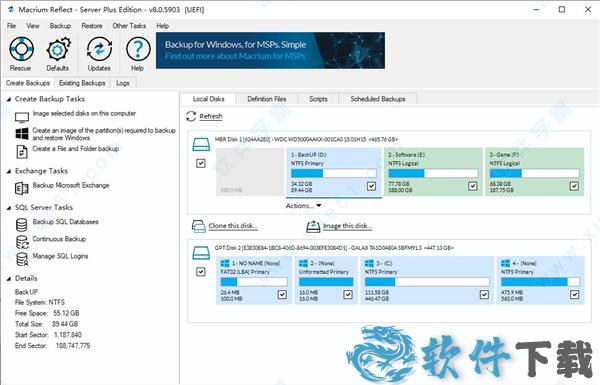
Task: Click the Backup Microsoft Exchange icon
Action: [22, 188]
